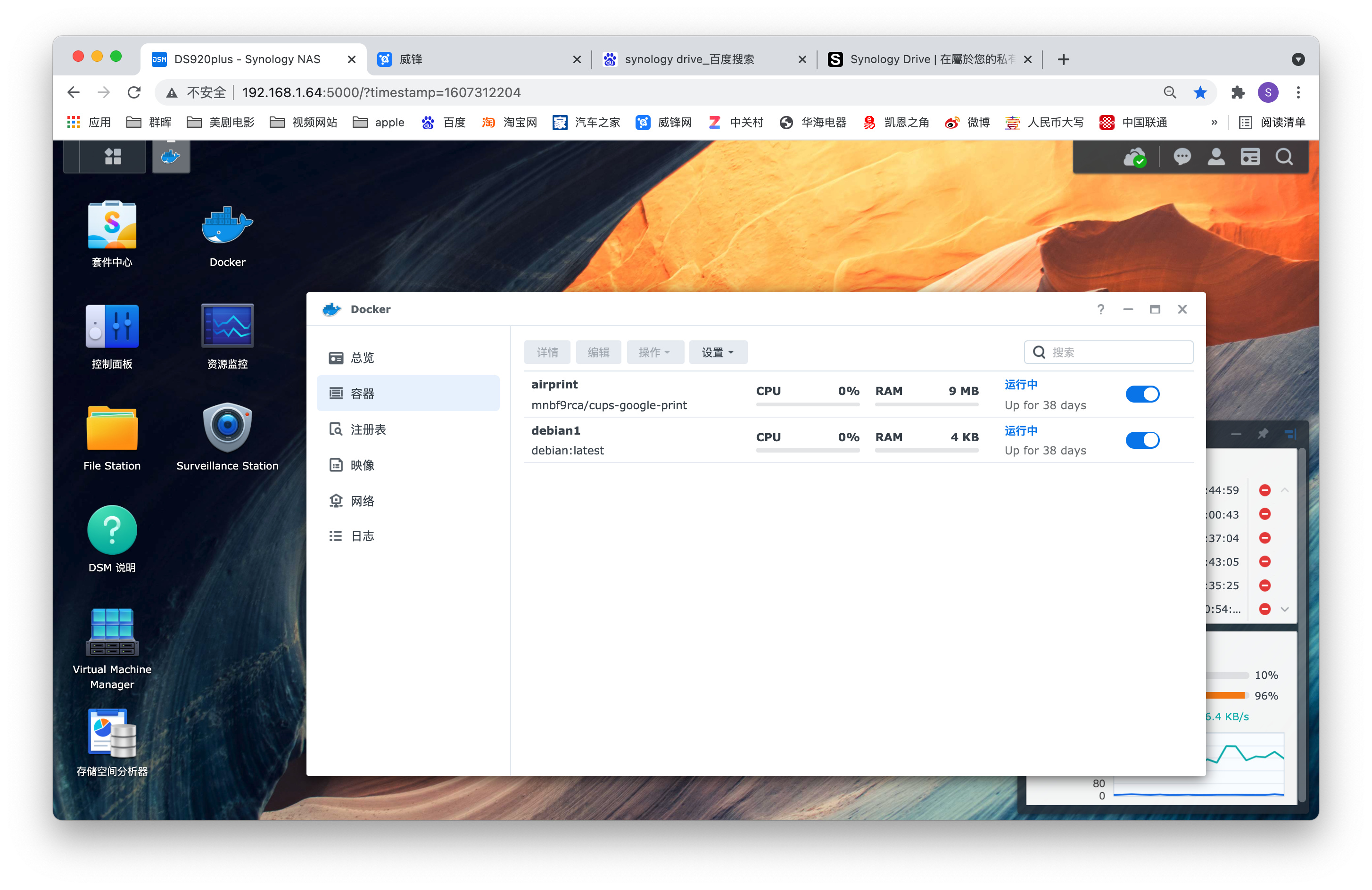Click the DSM user account icon

1216,156
